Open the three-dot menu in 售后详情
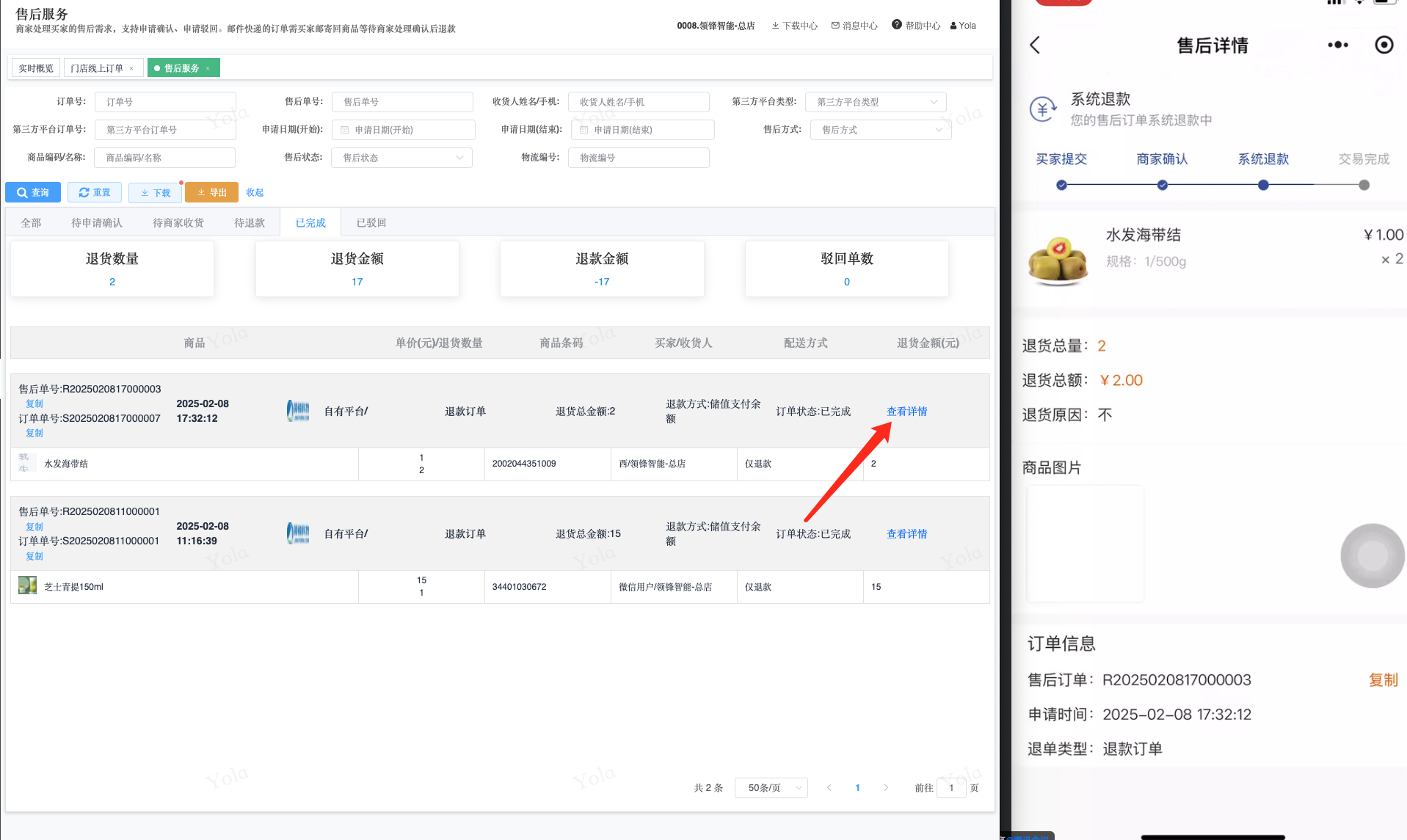Image resolution: width=1407 pixels, height=840 pixels. [1338, 45]
